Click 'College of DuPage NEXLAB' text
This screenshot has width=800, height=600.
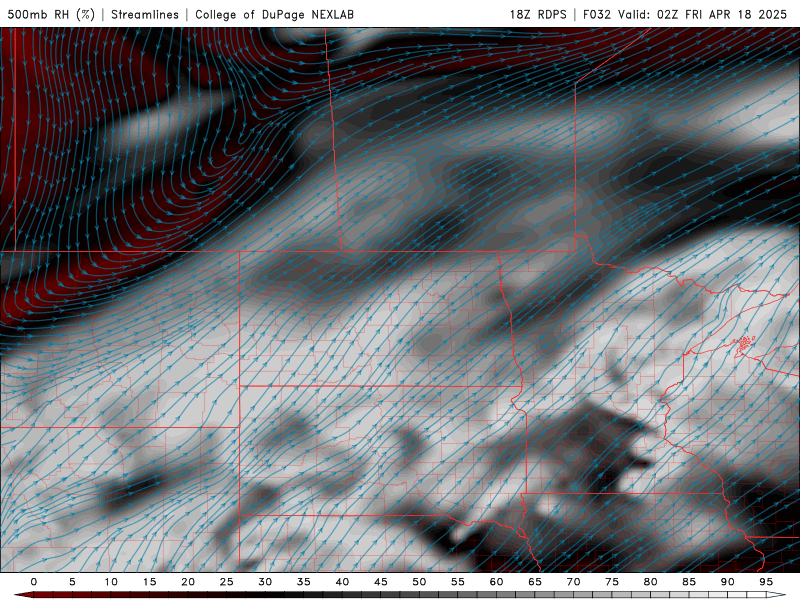tap(274, 14)
